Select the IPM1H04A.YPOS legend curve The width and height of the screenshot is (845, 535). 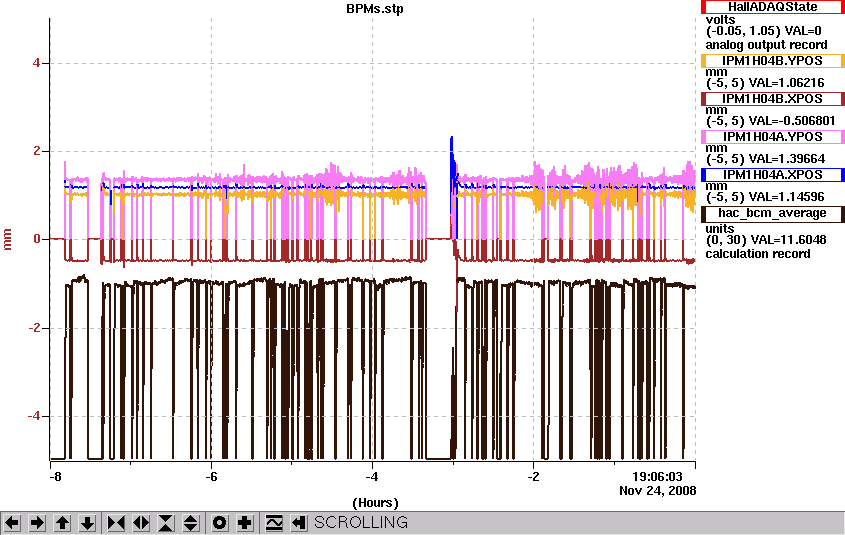coord(772,137)
